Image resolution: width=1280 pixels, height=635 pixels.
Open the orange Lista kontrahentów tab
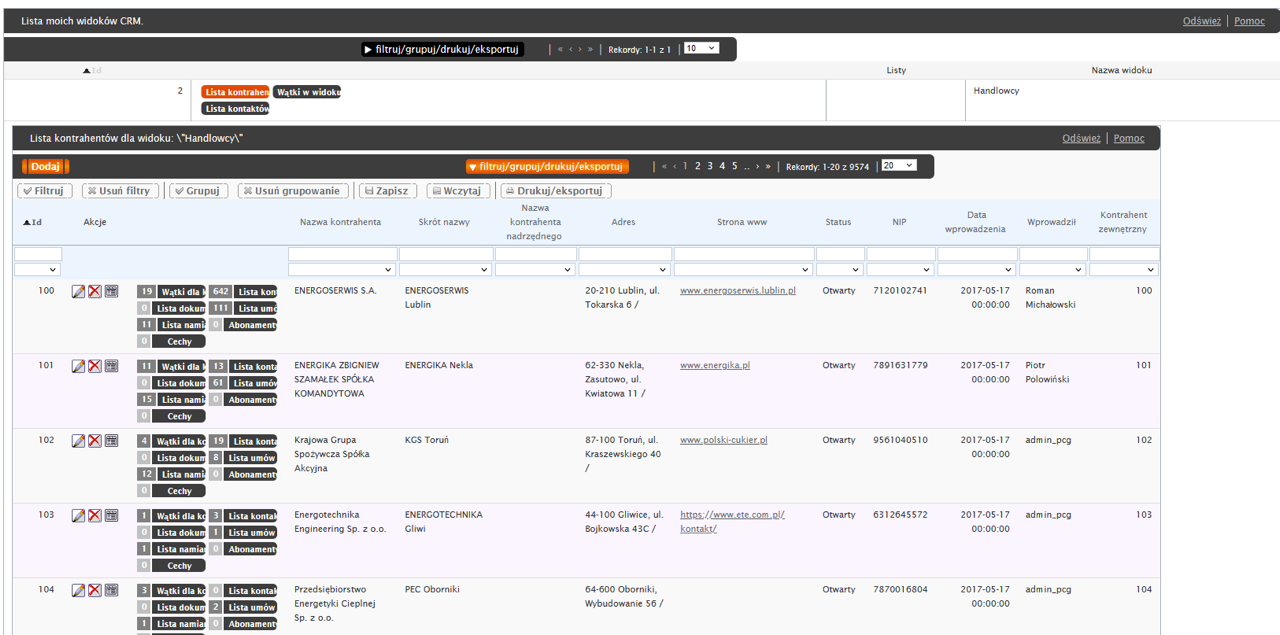[235, 92]
